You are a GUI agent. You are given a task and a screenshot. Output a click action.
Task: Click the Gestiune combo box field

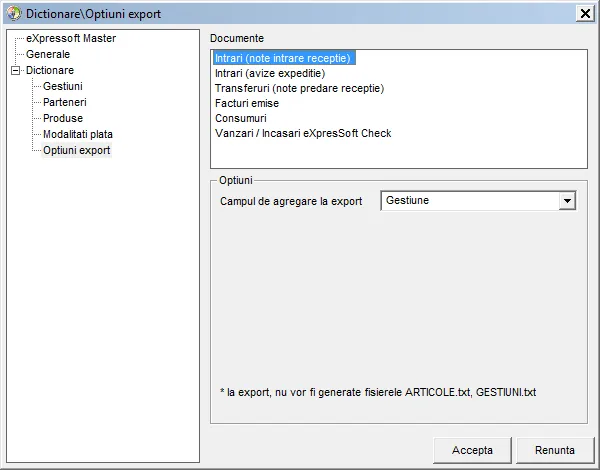[x=478, y=201]
